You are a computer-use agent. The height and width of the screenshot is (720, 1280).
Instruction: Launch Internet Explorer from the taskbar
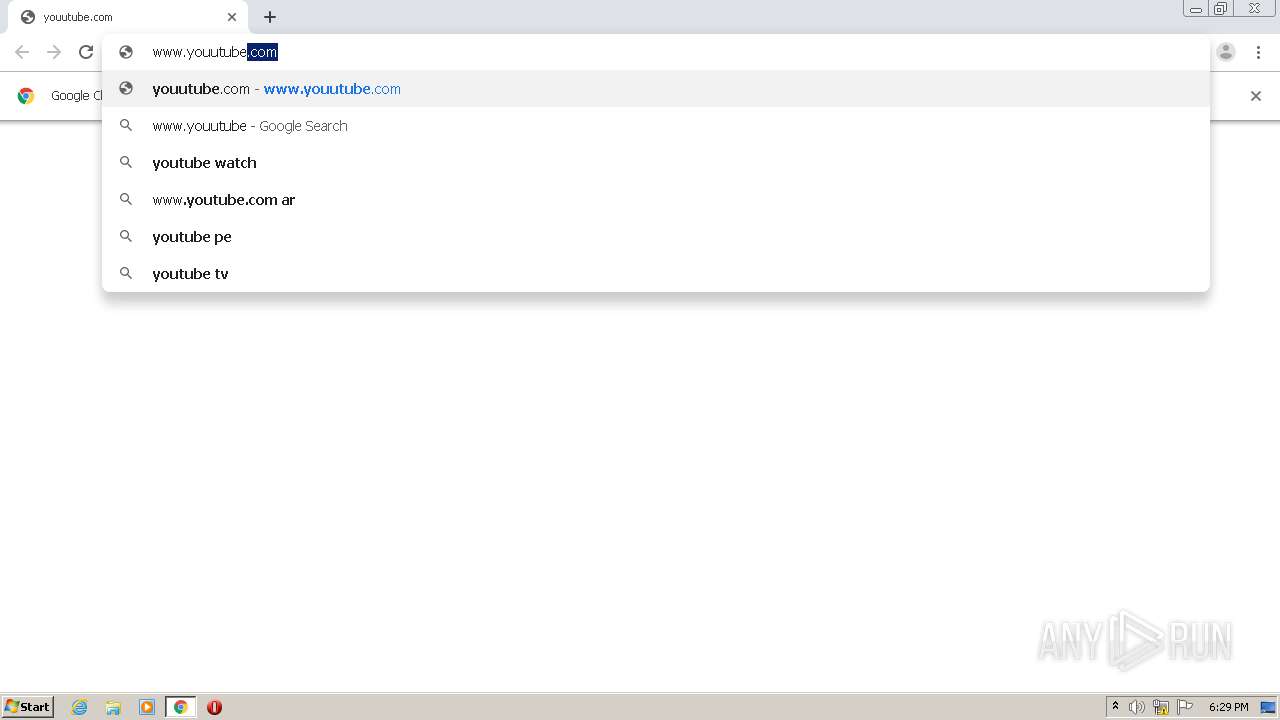(x=80, y=707)
